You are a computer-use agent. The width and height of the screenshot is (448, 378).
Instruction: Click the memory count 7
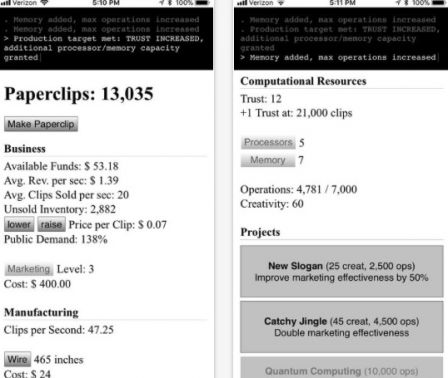301,160
